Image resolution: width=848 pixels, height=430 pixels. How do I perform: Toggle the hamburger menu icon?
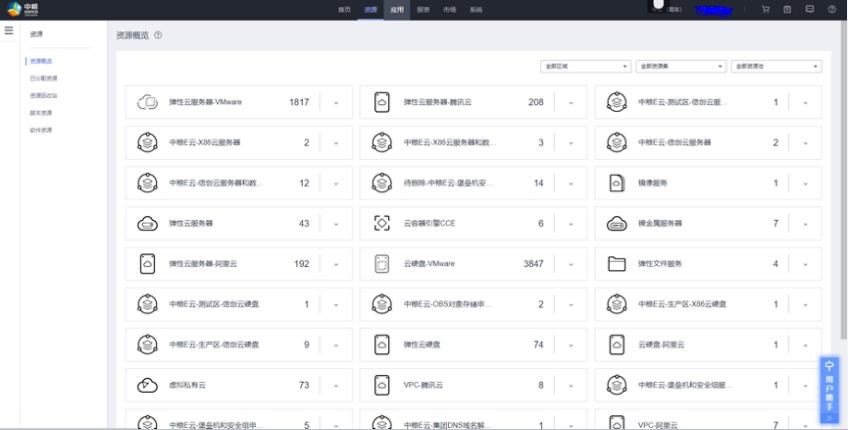(9, 32)
